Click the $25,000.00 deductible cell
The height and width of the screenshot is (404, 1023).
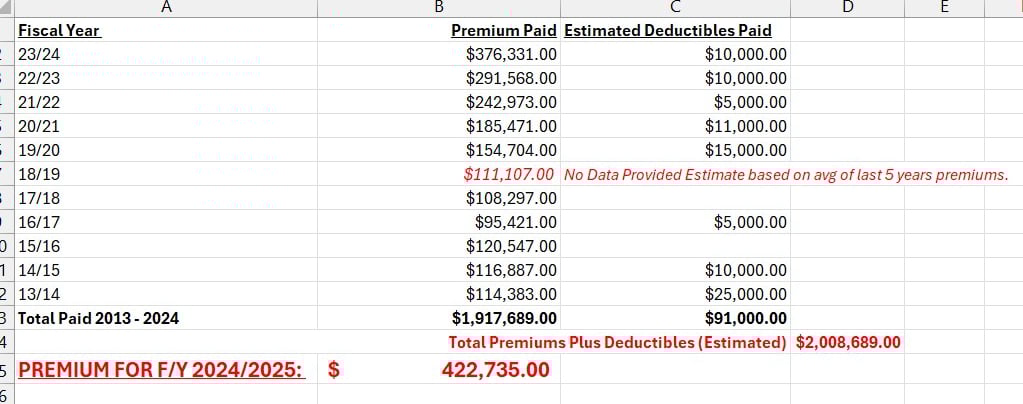tap(745, 294)
